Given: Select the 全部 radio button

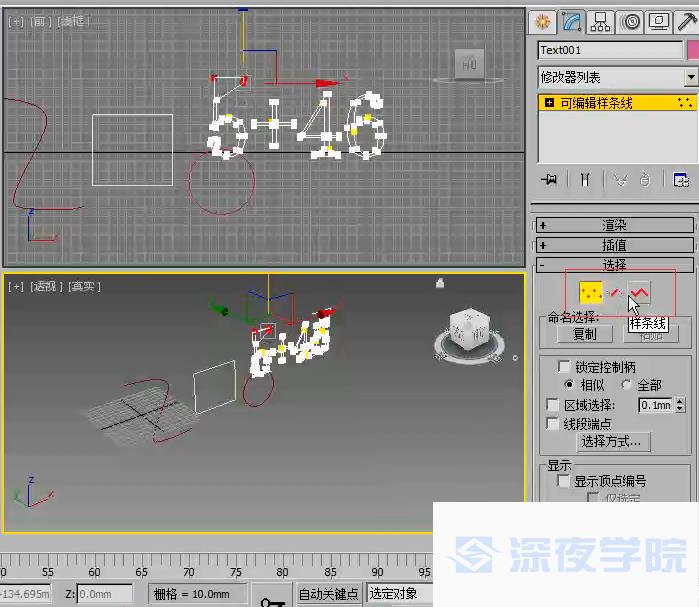Looking at the screenshot, I should (x=626, y=385).
